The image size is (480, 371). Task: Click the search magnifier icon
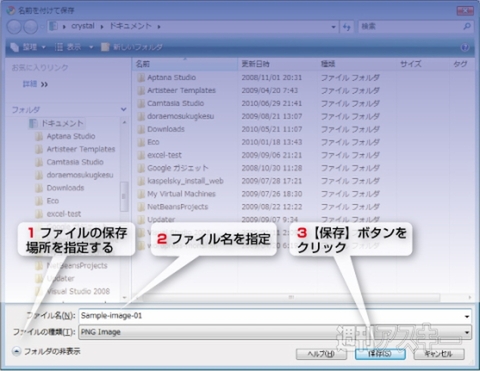tap(467, 26)
